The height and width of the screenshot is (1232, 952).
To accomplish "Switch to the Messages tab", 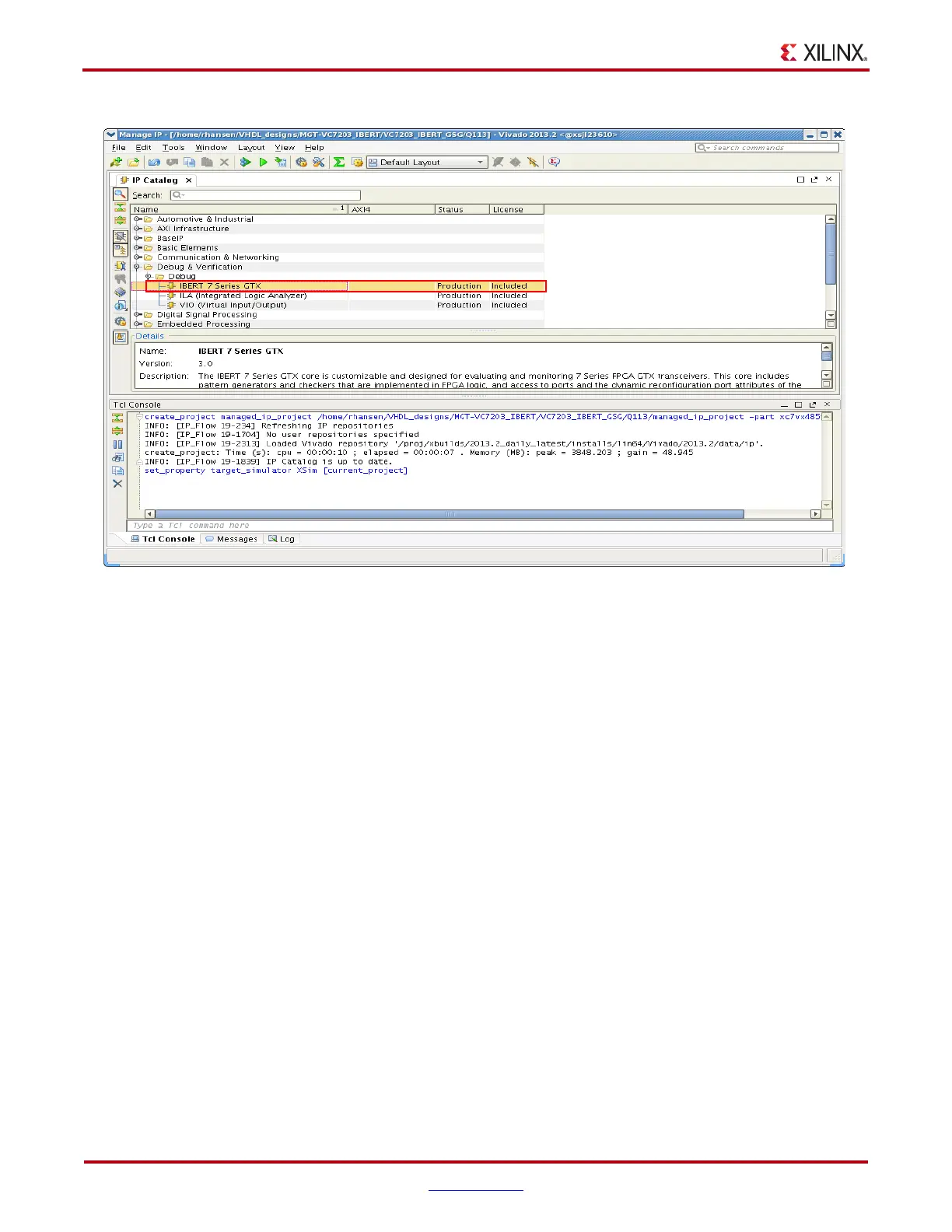I will 232,539.
